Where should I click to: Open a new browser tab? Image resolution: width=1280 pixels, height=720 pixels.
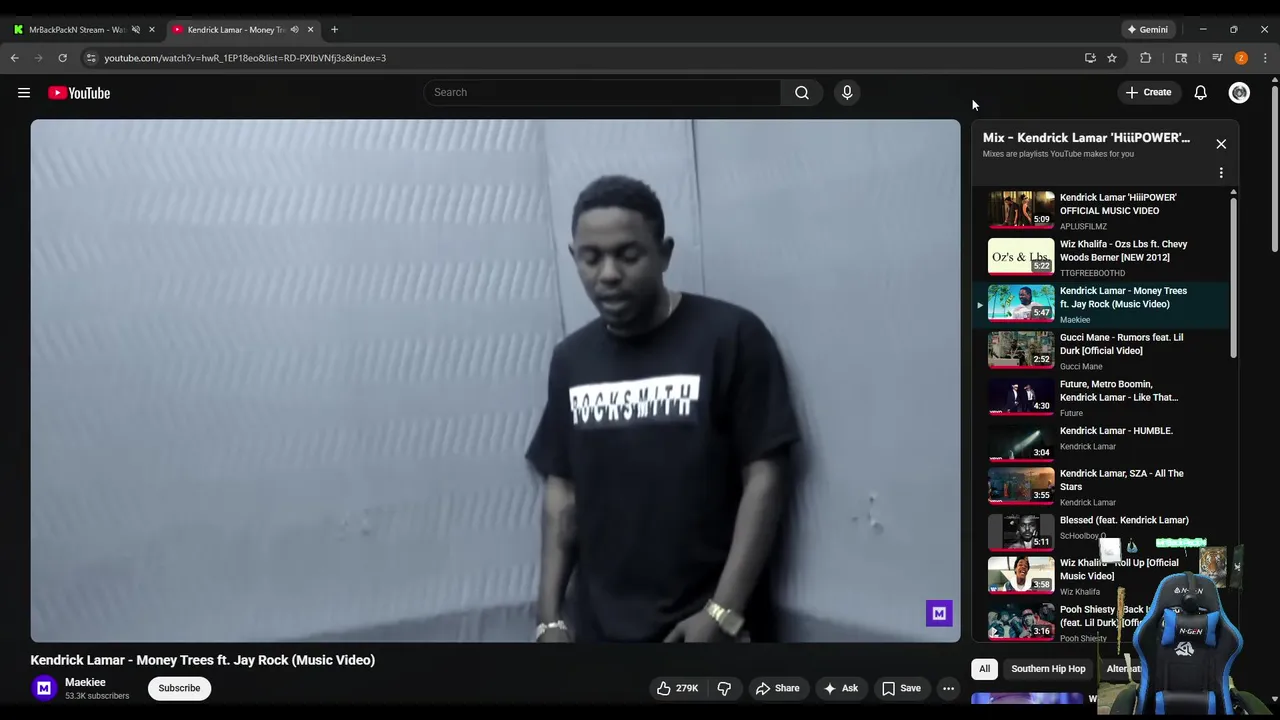pyautogui.click(x=334, y=29)
